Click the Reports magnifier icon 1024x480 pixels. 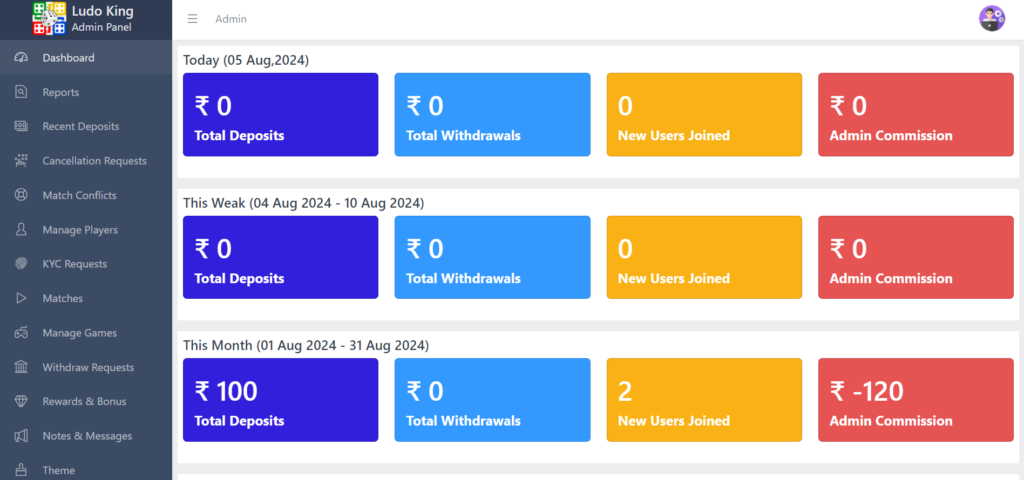pos(21,92)
